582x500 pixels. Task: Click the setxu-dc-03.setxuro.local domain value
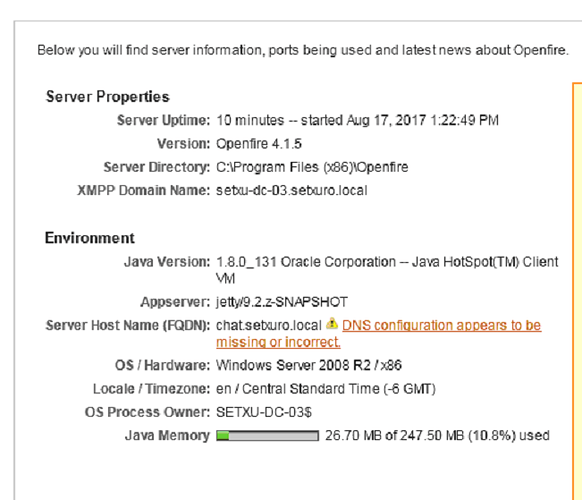tap(292, 191)
